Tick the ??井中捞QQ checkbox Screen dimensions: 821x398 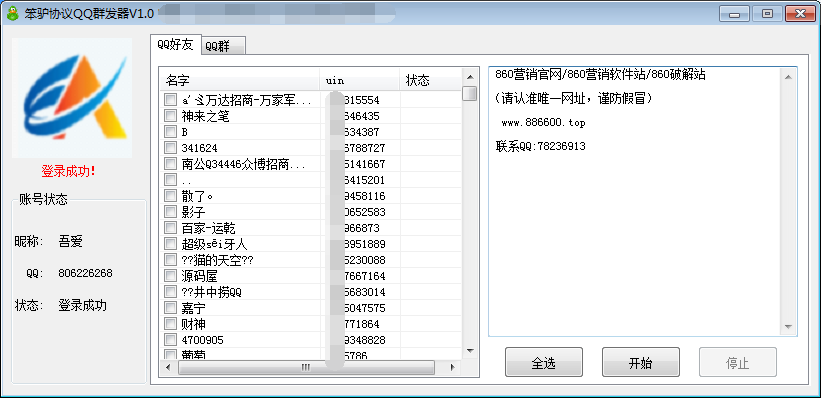(170, 292)
